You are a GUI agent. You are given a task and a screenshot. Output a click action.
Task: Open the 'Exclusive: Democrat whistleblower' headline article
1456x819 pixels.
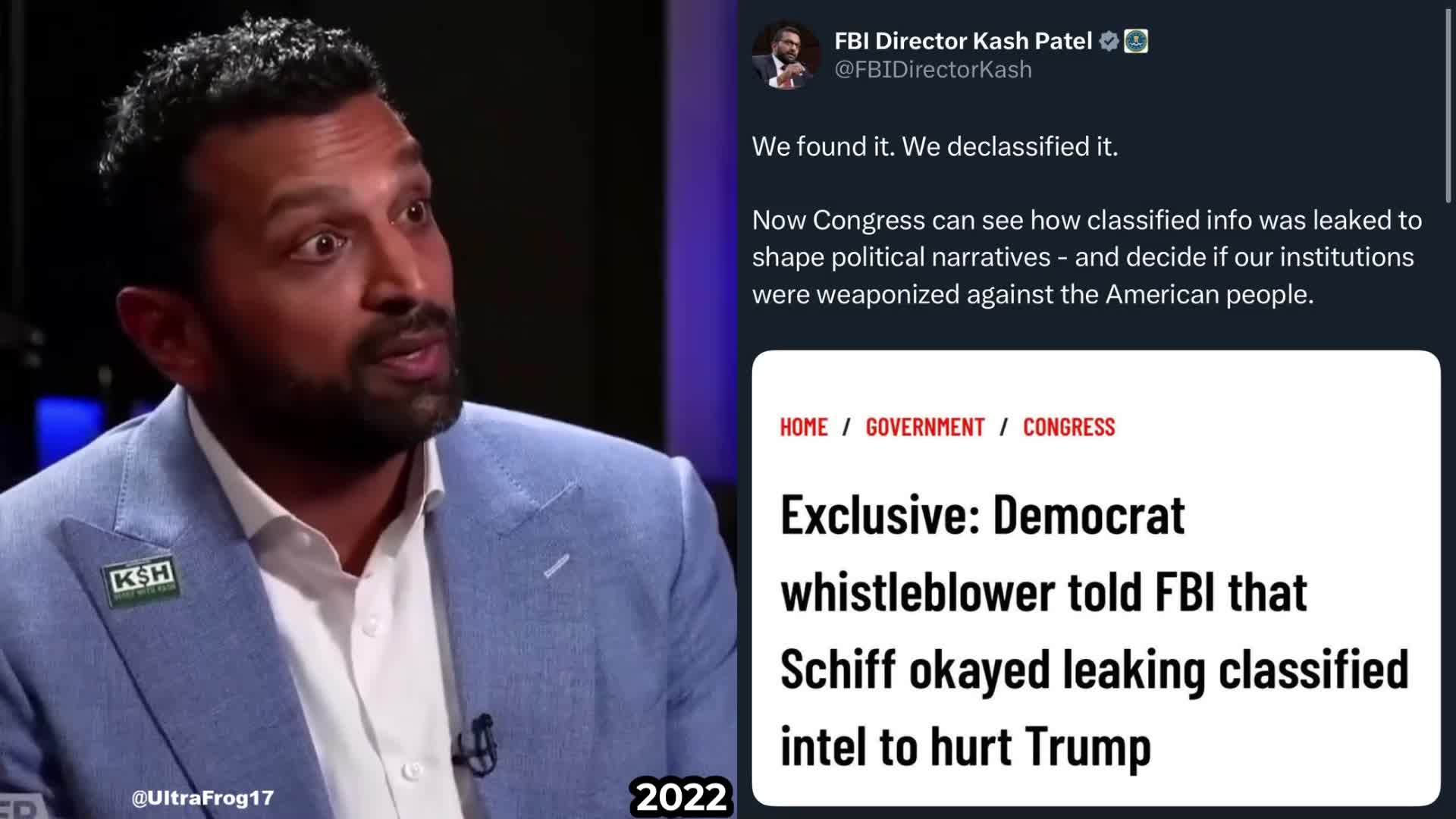[1094, 631]
